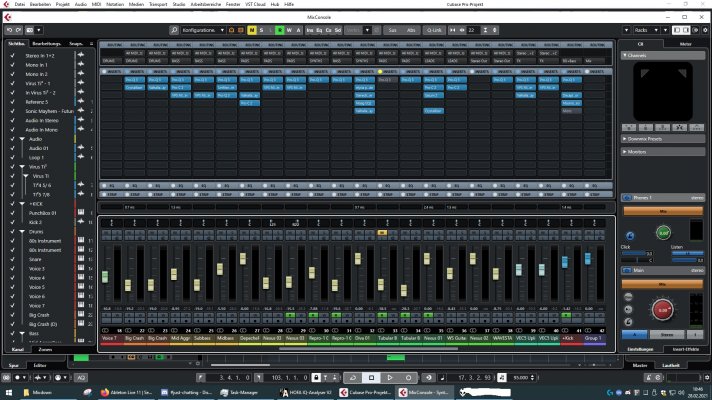Viewport: 712px width, 400px height.
Task: Open Task-Manager from the taskbar
Action: (x=239, y=392)
